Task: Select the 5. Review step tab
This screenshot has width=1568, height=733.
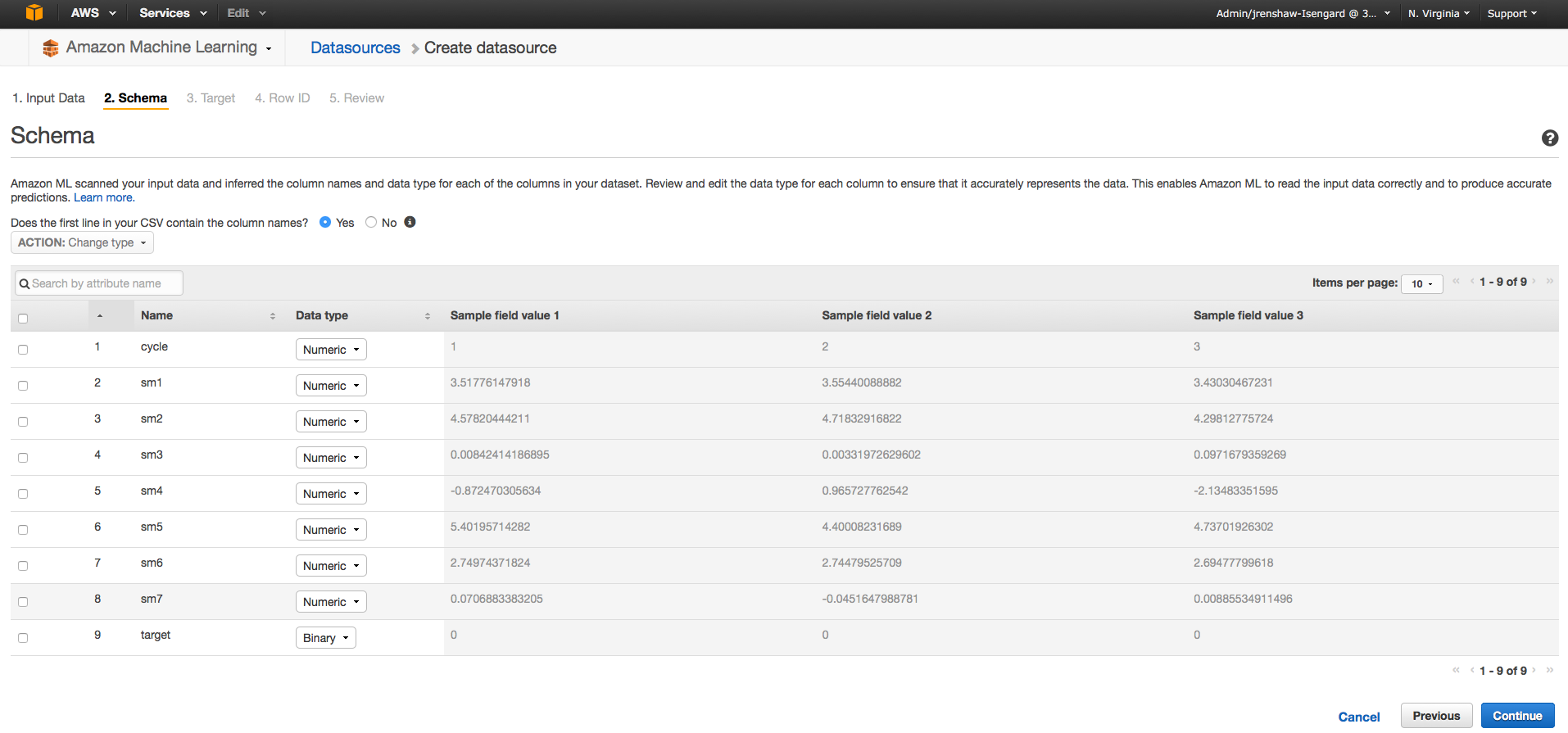Action: [x=356, y=98]
